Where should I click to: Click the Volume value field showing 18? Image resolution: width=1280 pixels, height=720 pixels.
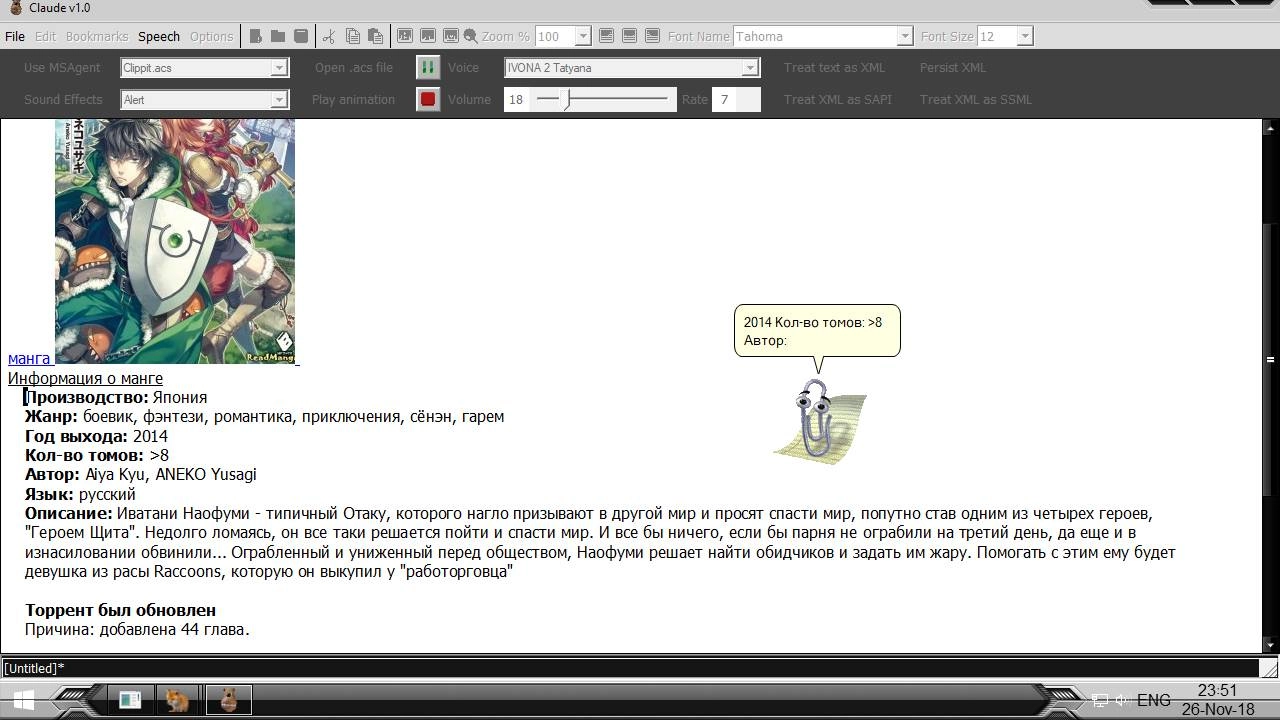516,99
